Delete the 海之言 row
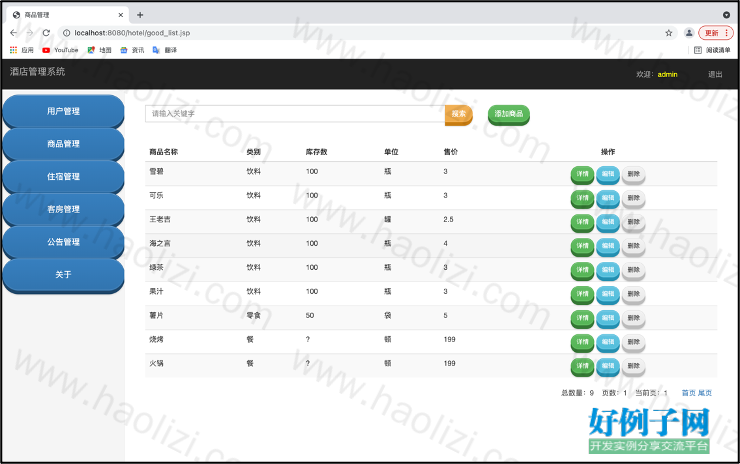Screen dimensions: 740x464 click(x=633, y=247)
